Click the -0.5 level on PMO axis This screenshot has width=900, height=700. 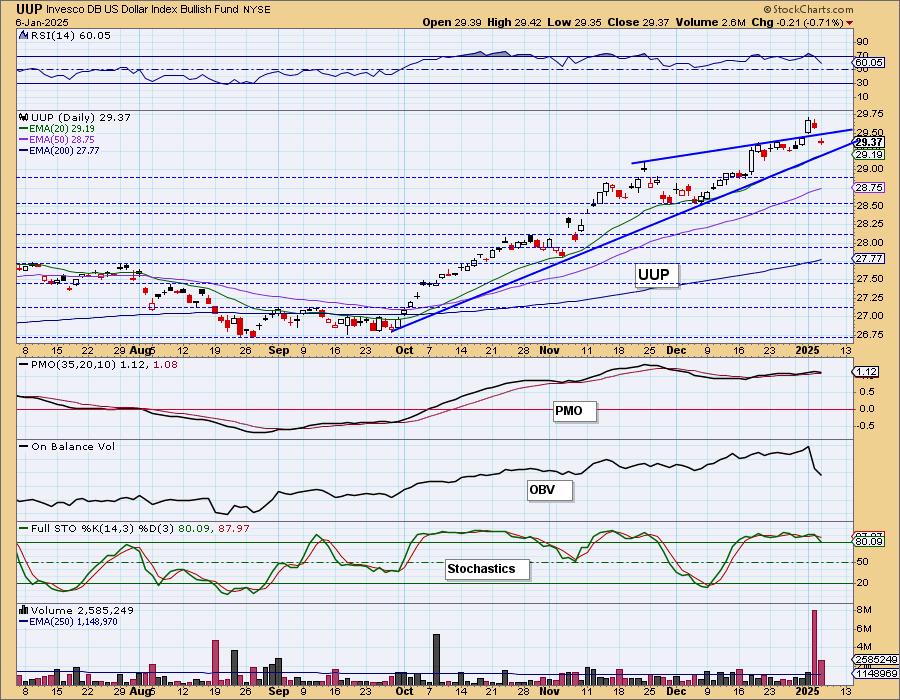[866, 426]
